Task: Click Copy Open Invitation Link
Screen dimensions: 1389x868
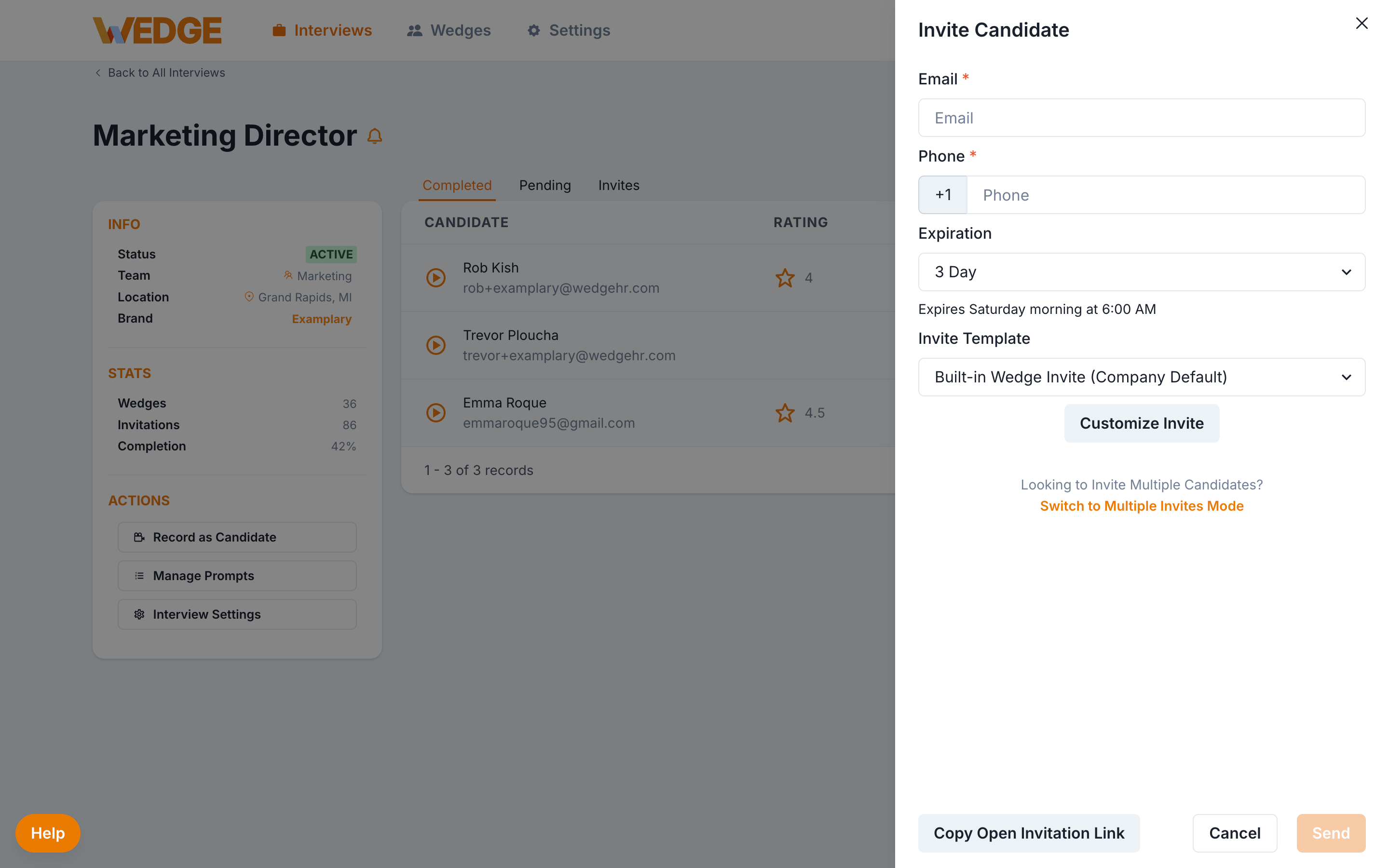Action: tap(1029, 833)
